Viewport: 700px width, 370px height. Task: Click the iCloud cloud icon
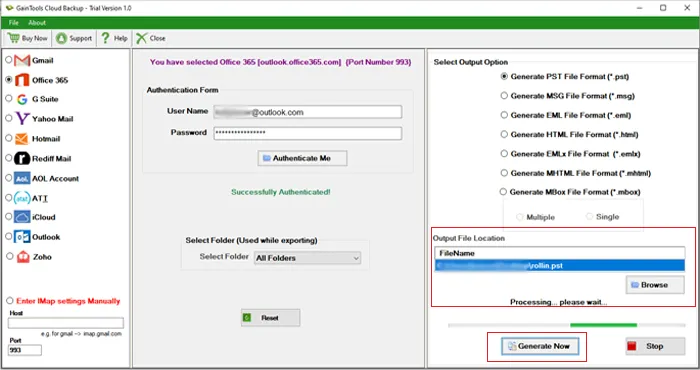[22, 217]
